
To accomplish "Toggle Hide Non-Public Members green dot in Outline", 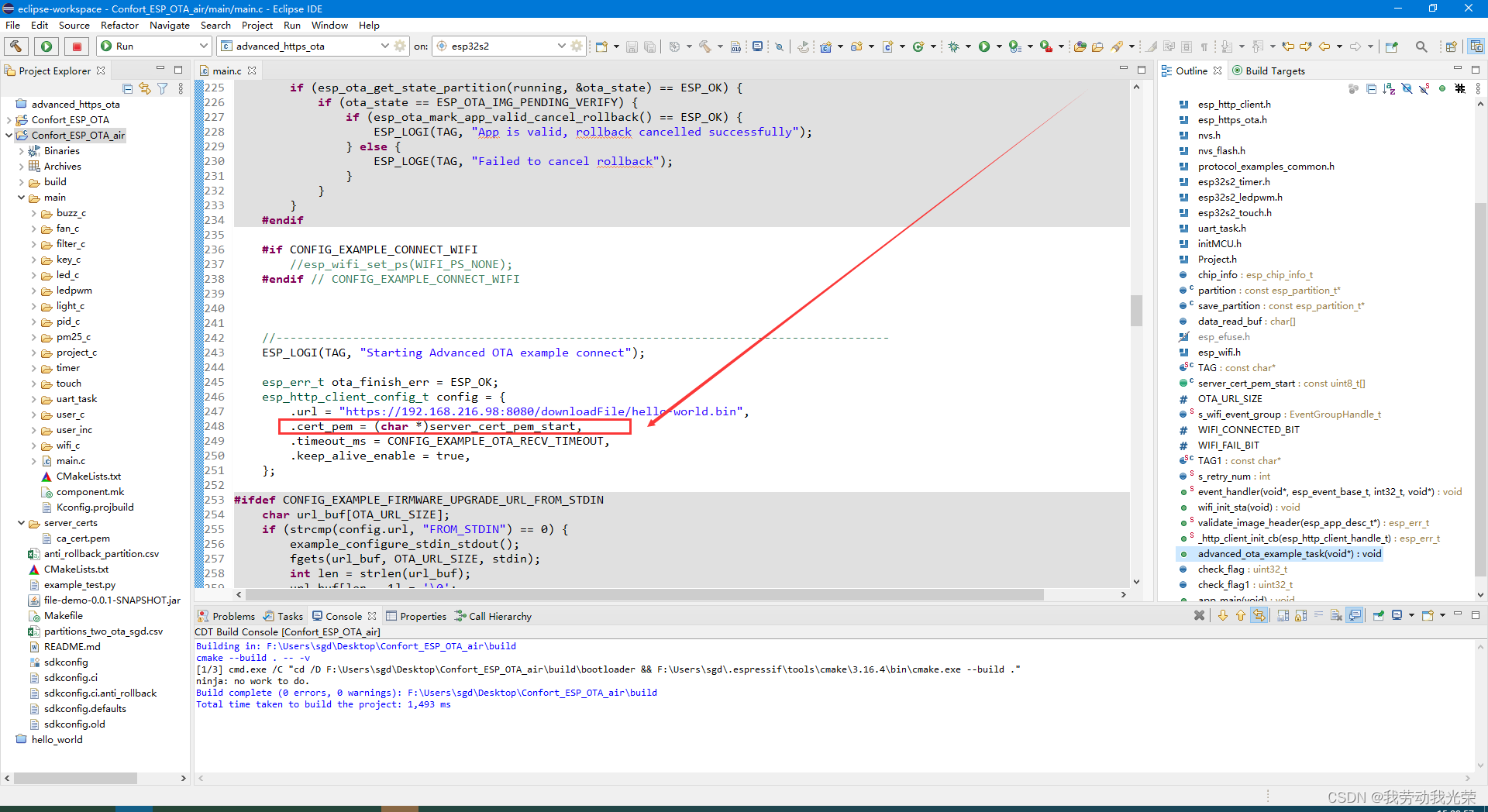I will [1442, 88].
